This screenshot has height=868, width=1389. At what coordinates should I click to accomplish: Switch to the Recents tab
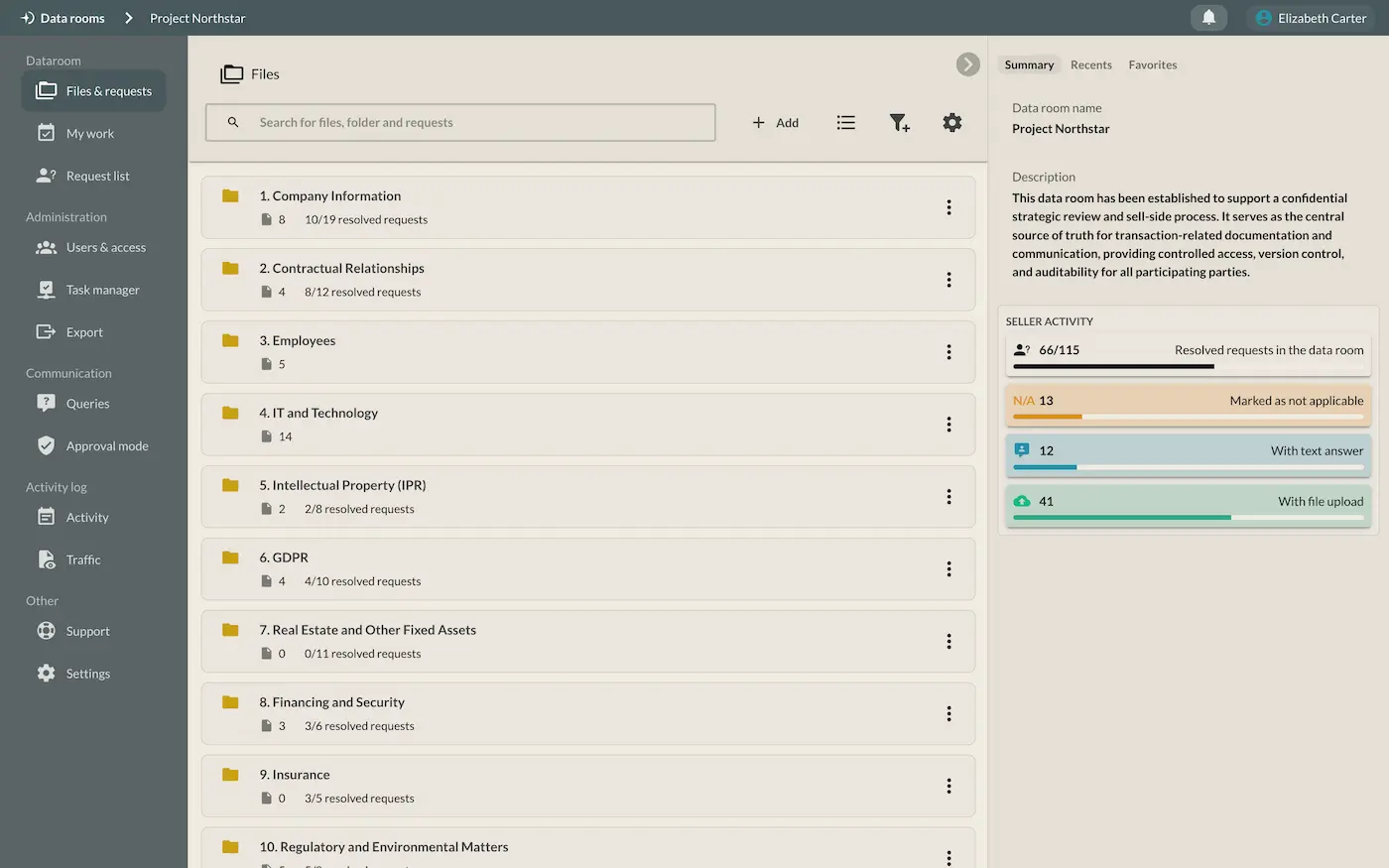point(1091,64)
